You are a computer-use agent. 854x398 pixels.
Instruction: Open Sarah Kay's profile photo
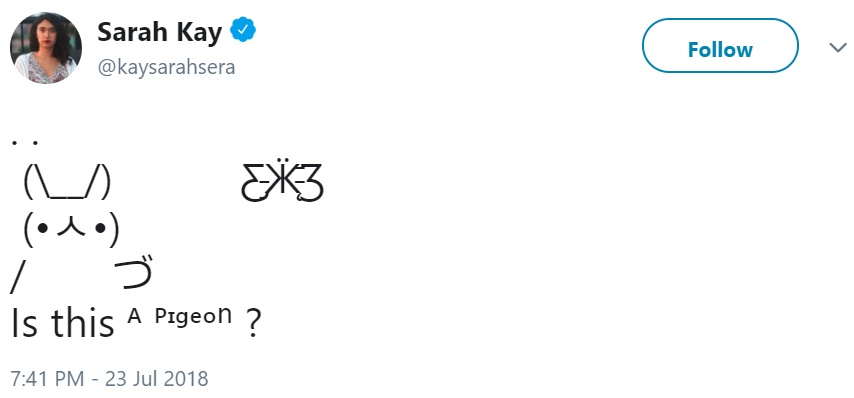click(46, 48)
